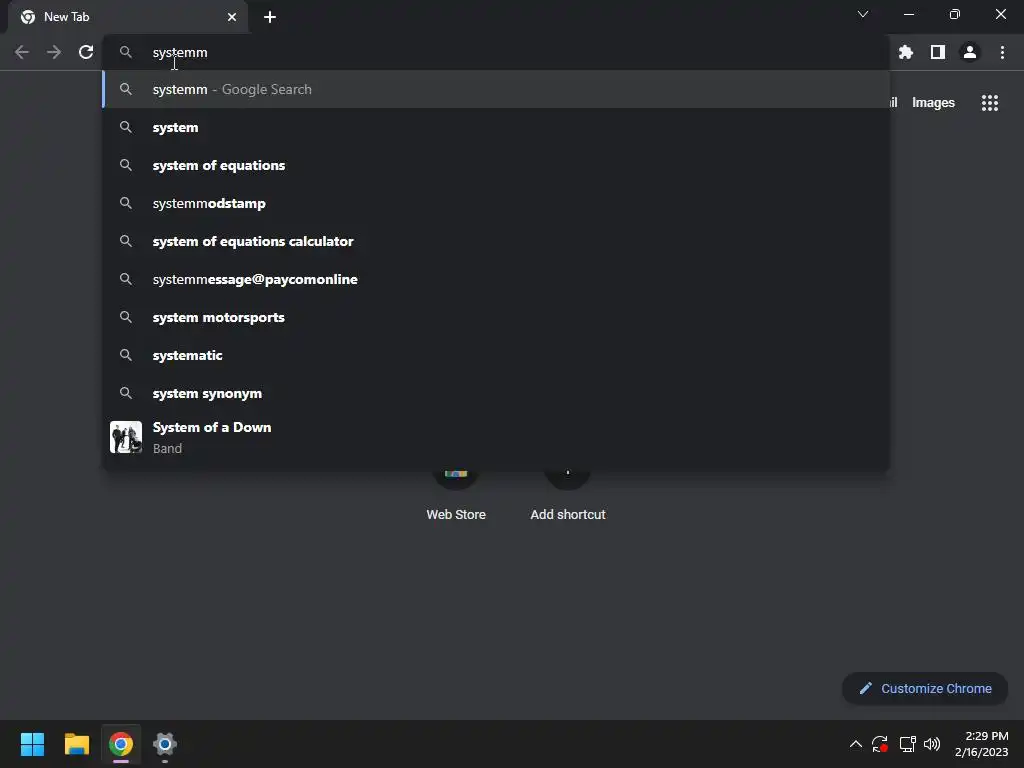1024x768 pixels.
Task: Reload the page with the refresh icon
Action: click(86, 52)
